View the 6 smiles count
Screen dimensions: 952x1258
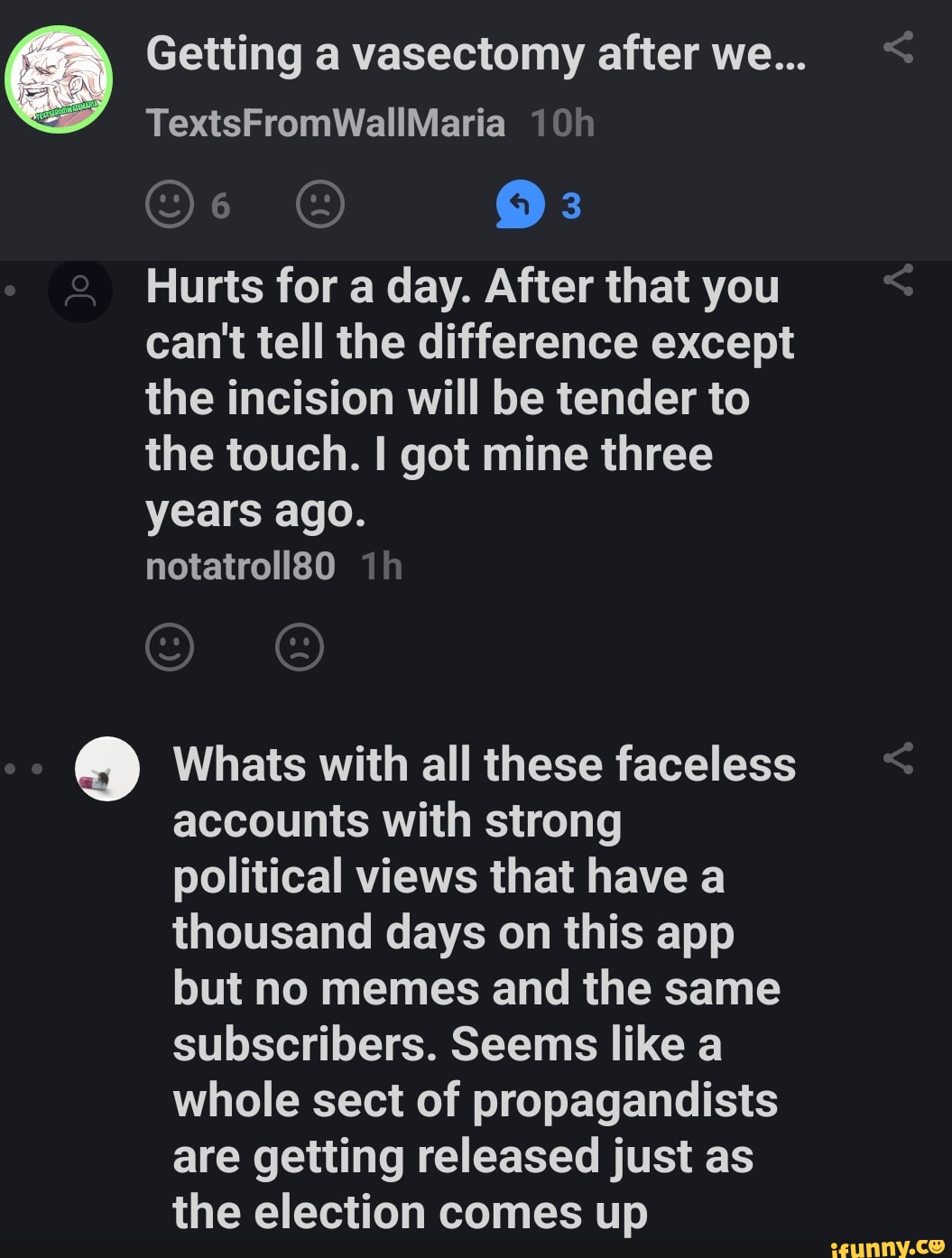click(x=220, y=207)
